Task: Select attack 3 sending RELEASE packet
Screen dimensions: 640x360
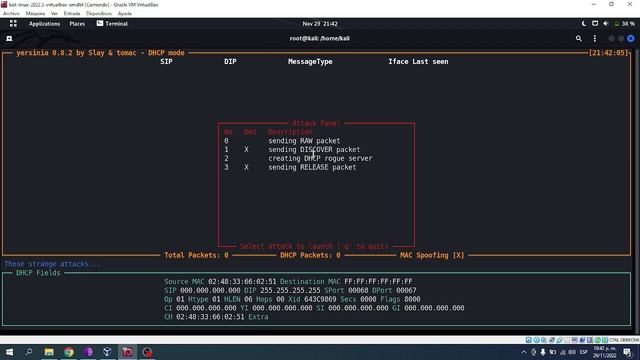Action: [x=290, y=167]
